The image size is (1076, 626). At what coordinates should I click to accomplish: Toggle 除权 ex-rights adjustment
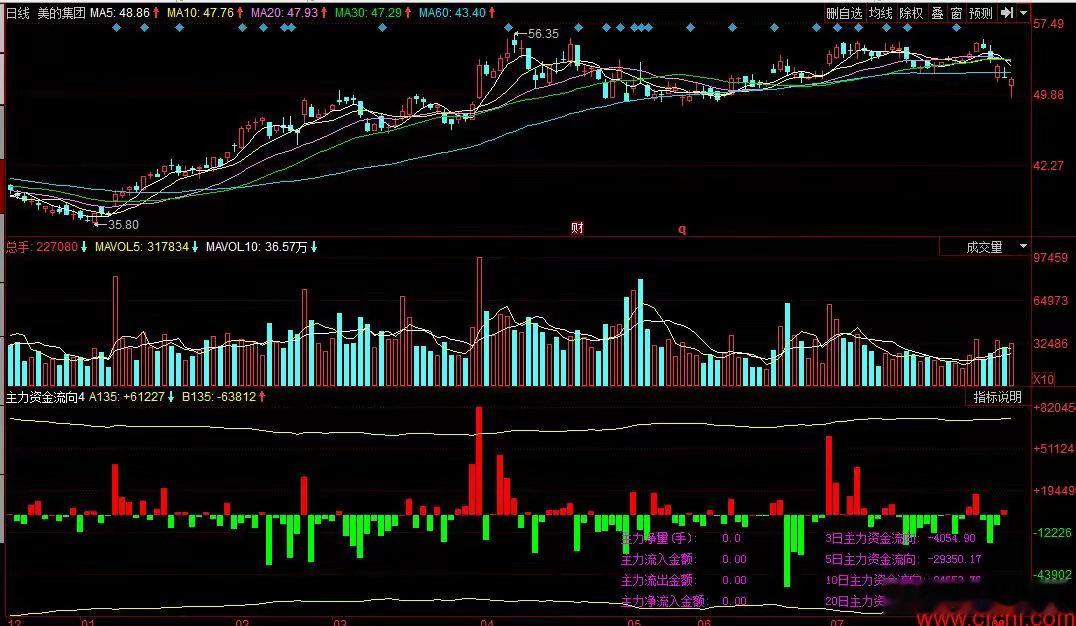click(911, 12)
